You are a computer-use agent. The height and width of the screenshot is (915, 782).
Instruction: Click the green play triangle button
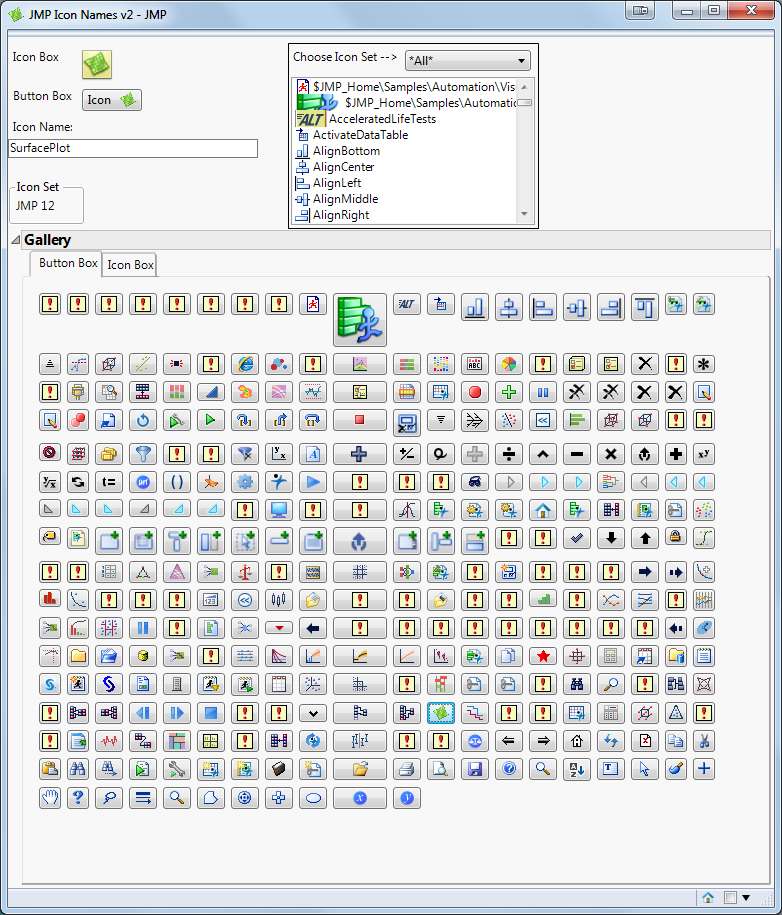(211, 420)
